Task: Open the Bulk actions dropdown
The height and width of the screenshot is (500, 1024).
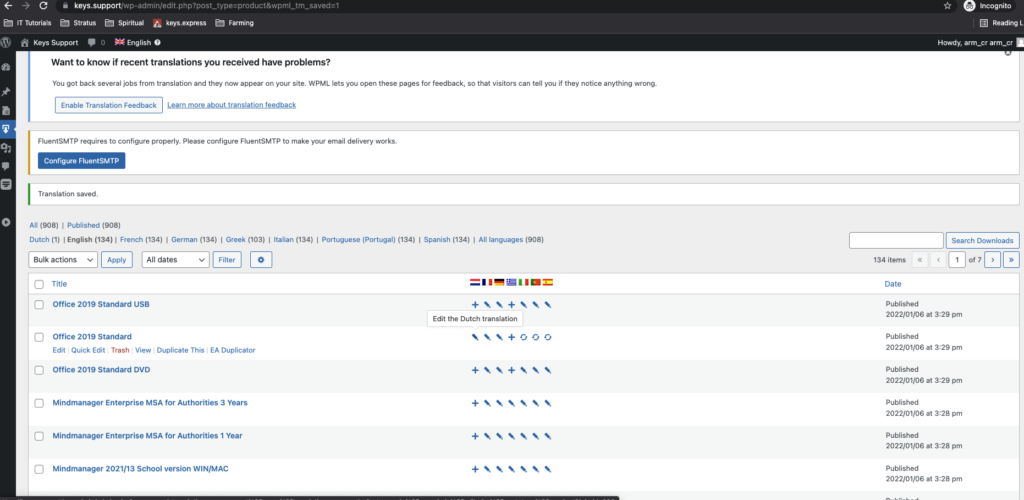Action: tap(63, 260)
